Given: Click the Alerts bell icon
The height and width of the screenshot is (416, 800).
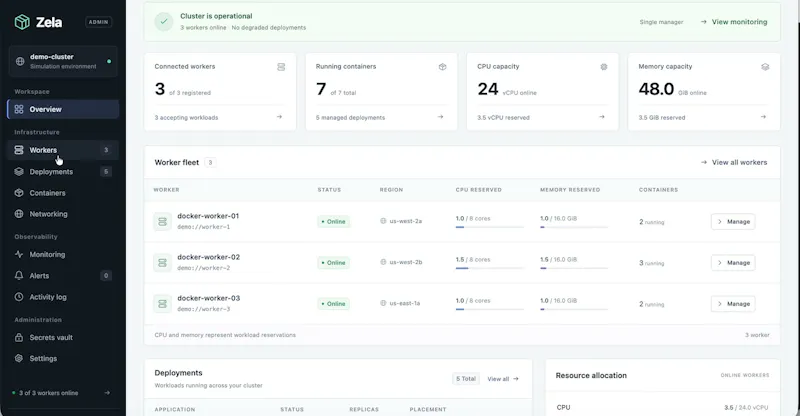Looking at the screenshot, I should click(x=19, y=276).
